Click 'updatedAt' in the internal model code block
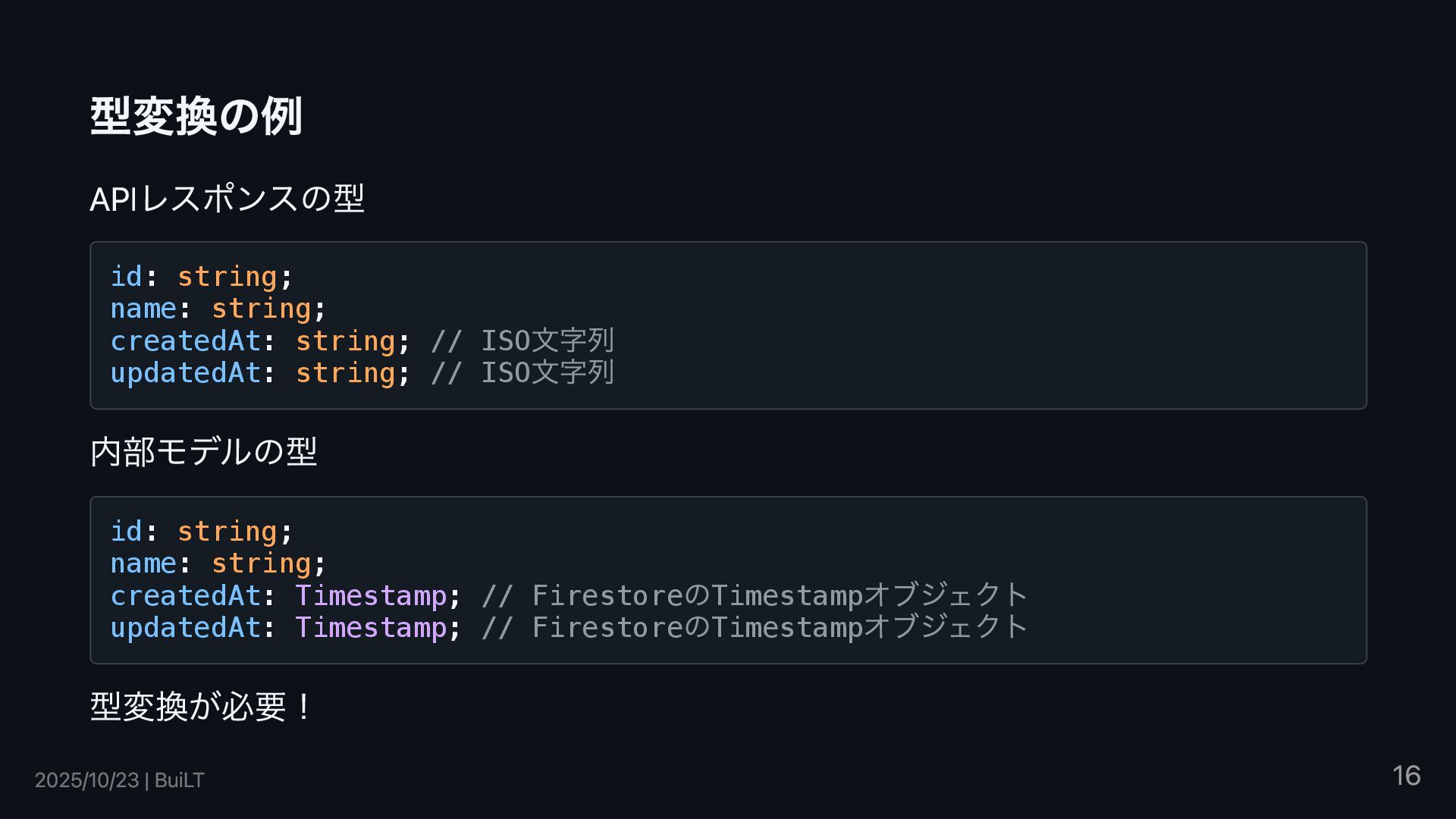The height and width of the screenshot is (819, 1456). [x=185, y=628]
